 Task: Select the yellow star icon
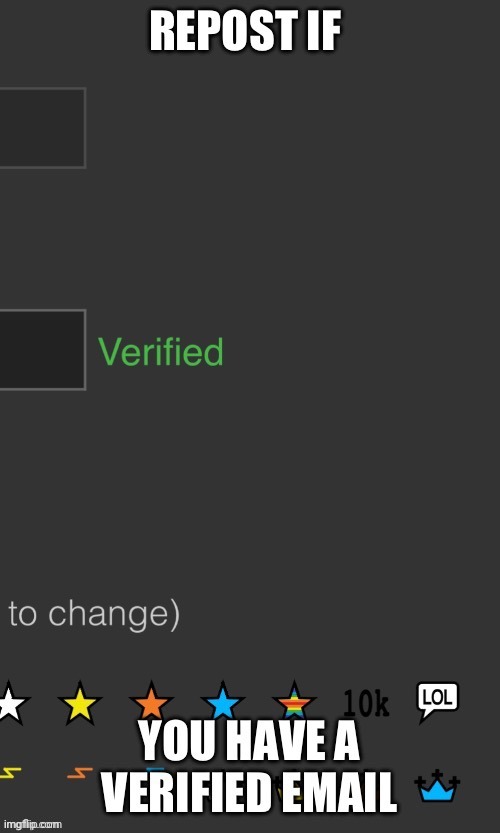pyautogui.click(x=80, y=703)
